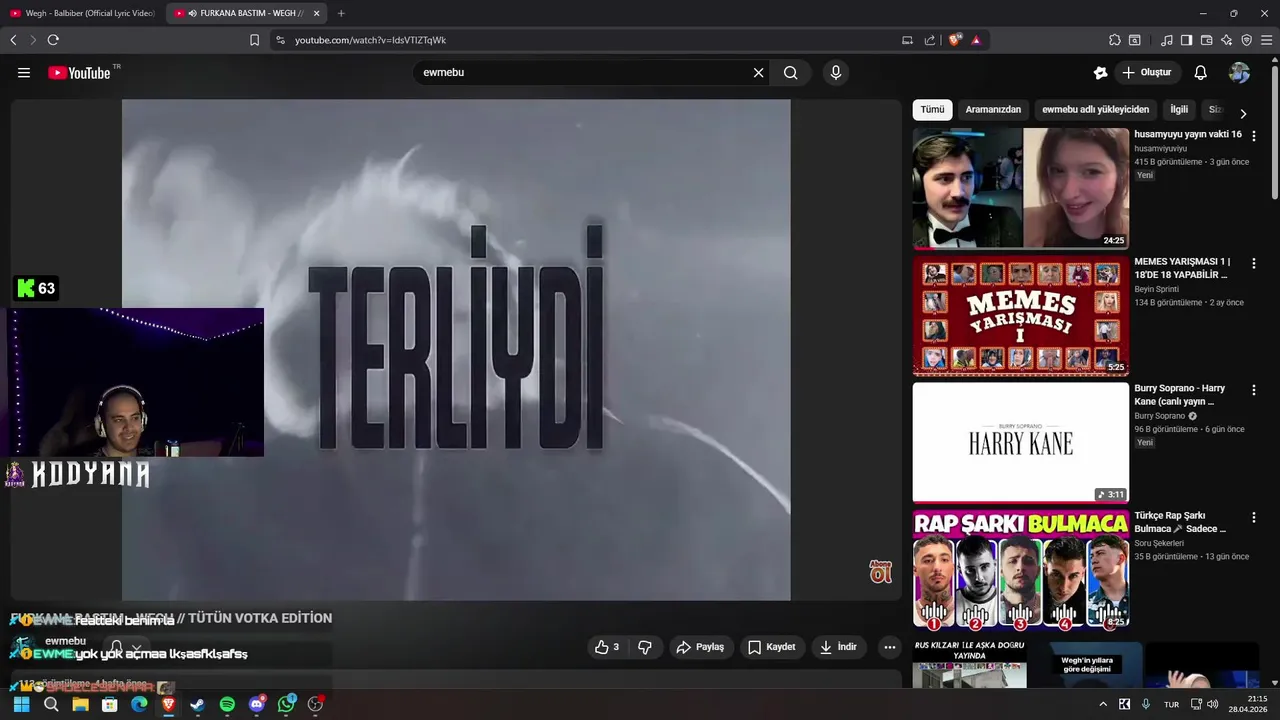Screen dimensions: 1280x720
Task: Open a new browser tab
Action: (x=341, y=13)
